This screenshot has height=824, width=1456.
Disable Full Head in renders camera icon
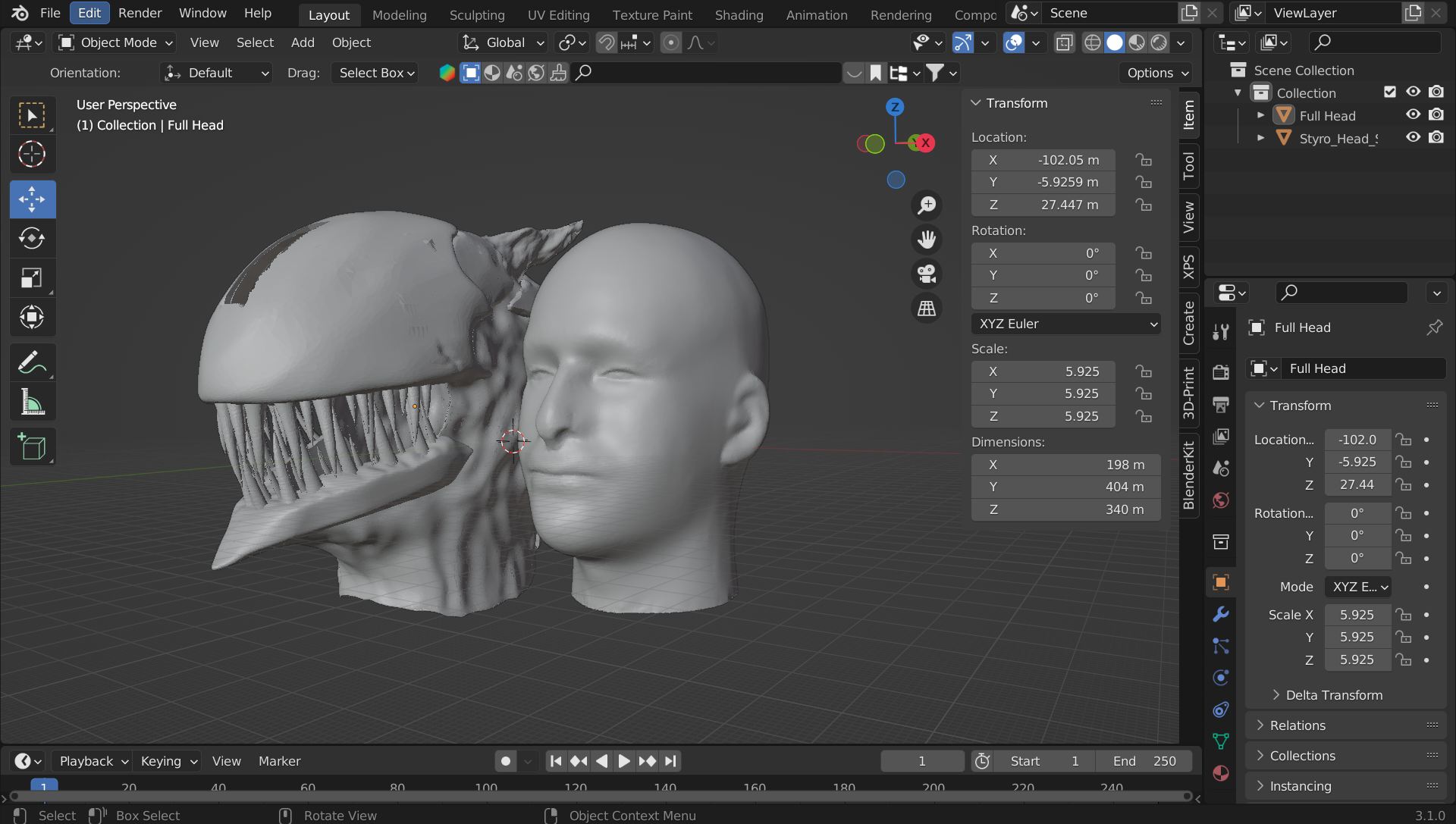(1436, 115)
